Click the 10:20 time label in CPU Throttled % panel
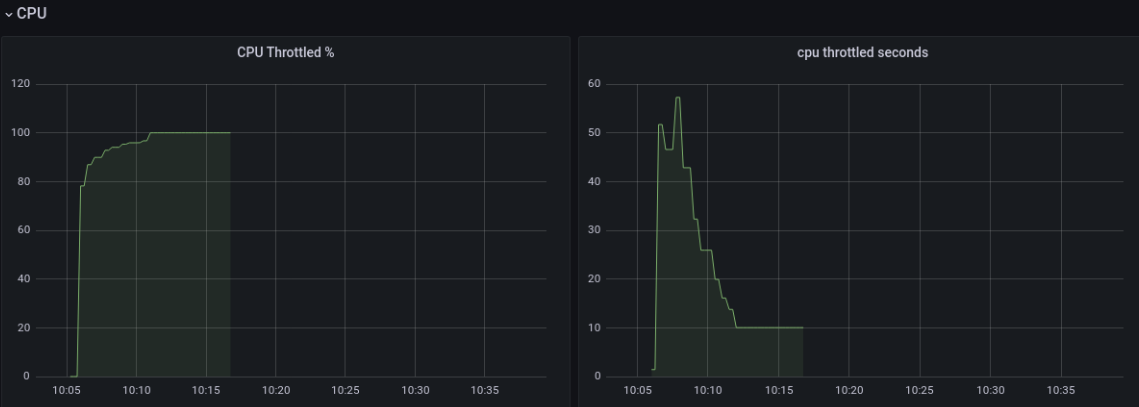Image resolution: width=1139 pixels, height=407 pixels. [x=275, y=390]
